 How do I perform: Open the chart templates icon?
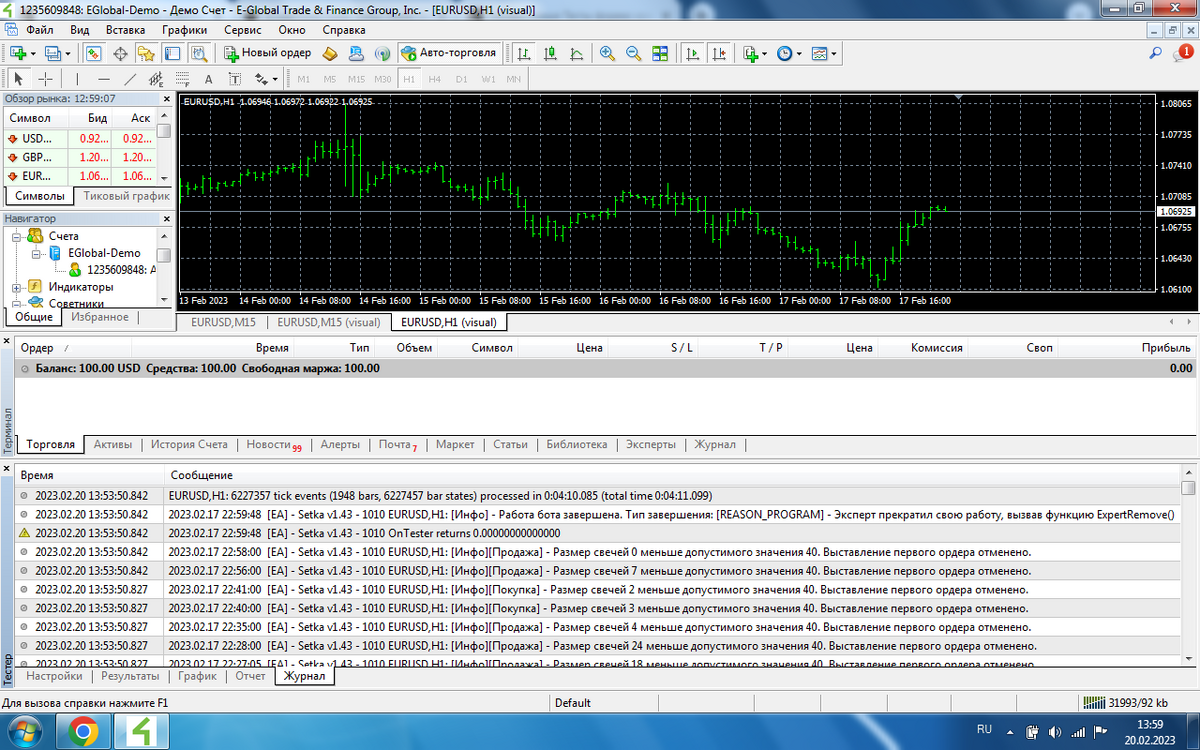pyautogui.click(x=819, y=53)
